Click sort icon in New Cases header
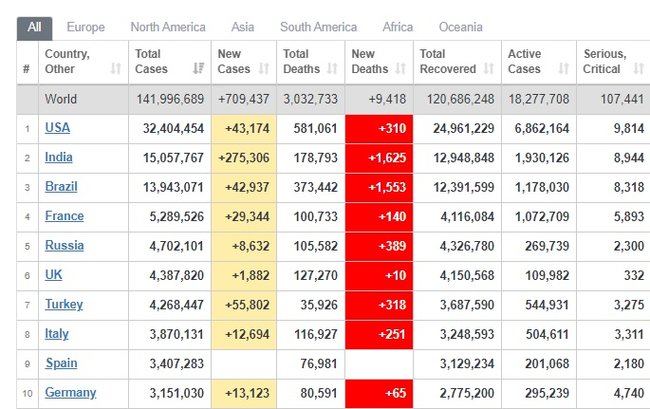This screenshot has height=409, width=650. coord(264,69)
